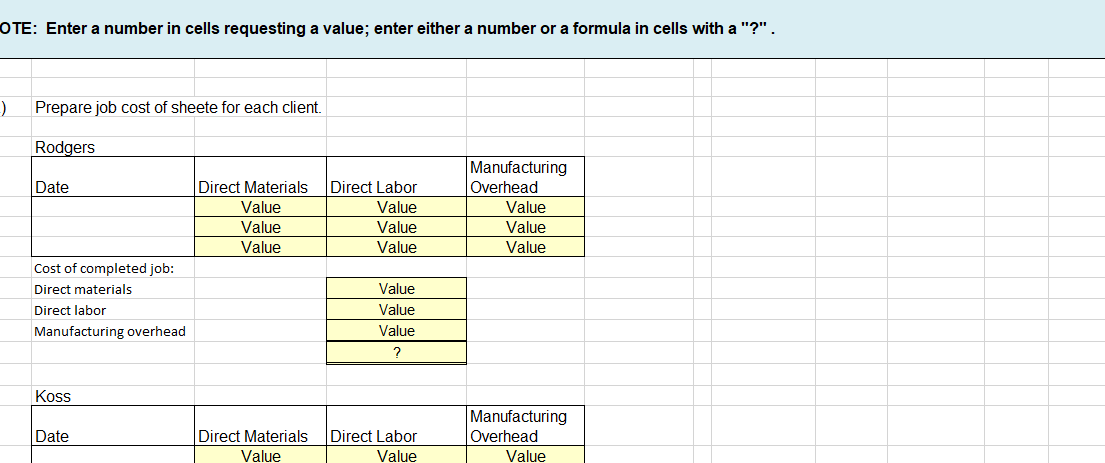
Task: Select second Manufacturing Overhead Value cell for Rodgers
Action: [525, 227]
